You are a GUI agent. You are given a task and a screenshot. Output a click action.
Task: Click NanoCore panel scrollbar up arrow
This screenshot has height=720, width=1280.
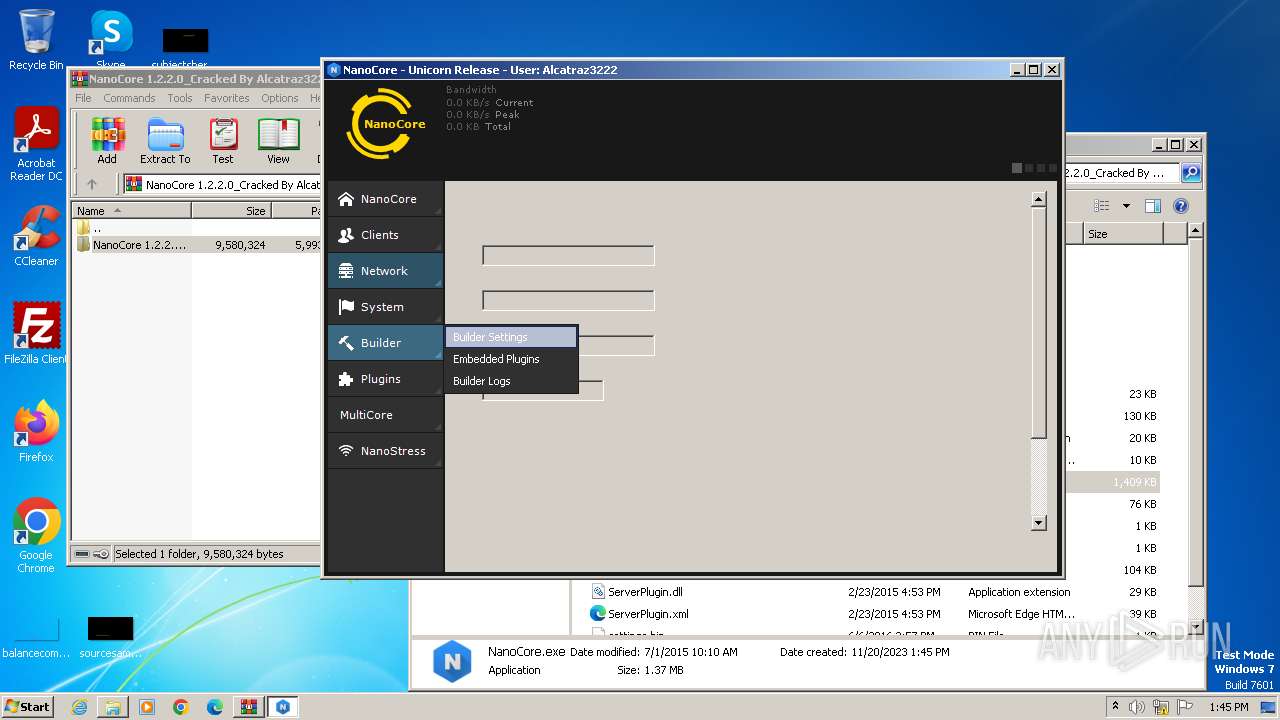coord(1038,199)
